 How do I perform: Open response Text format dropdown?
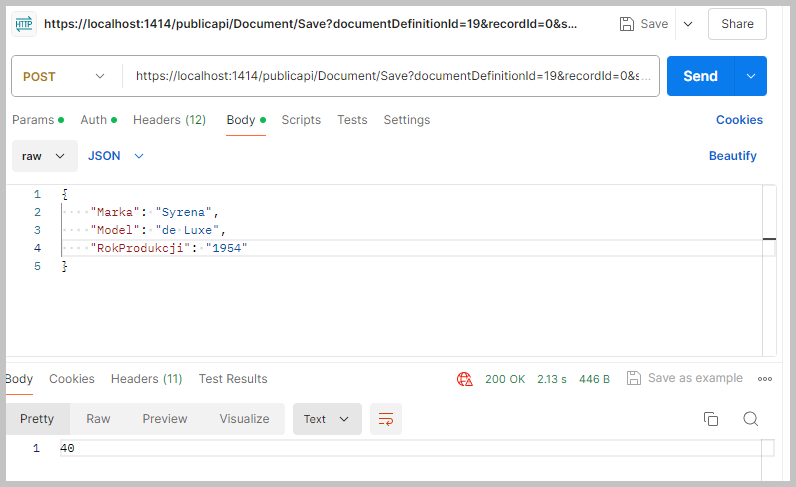point(326,419)
